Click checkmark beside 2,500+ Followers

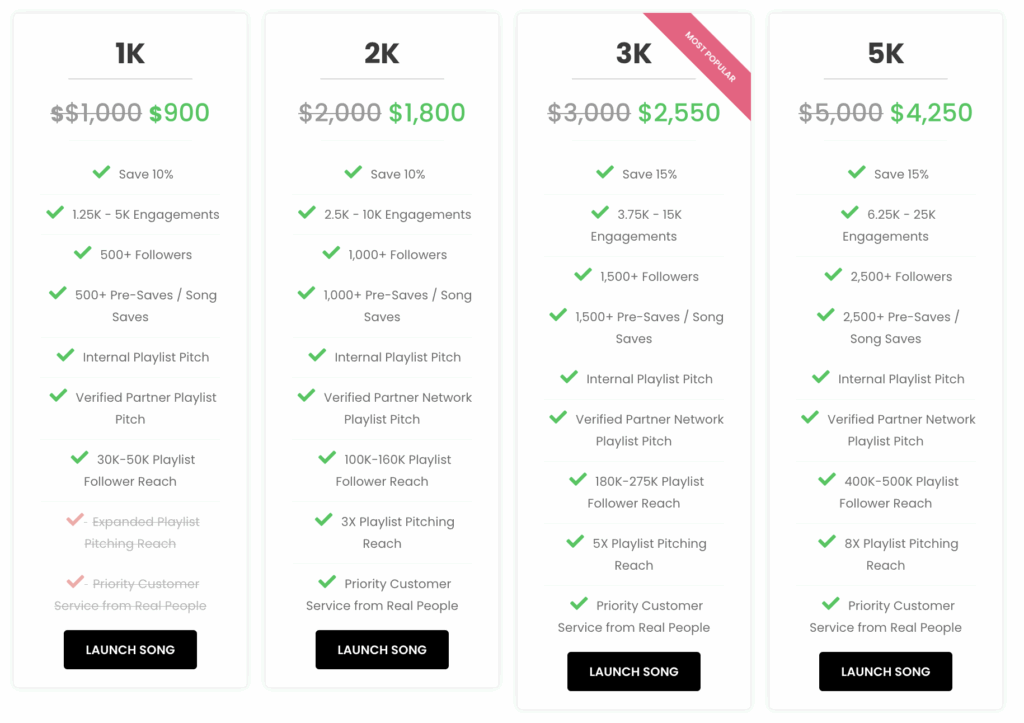coord(834,275)
